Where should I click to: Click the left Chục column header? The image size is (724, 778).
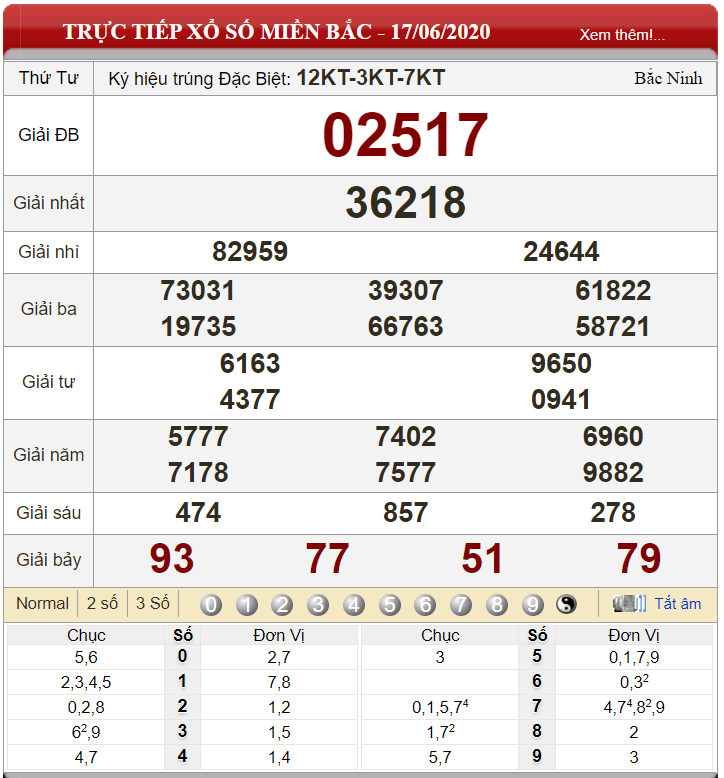click(86, 635)
